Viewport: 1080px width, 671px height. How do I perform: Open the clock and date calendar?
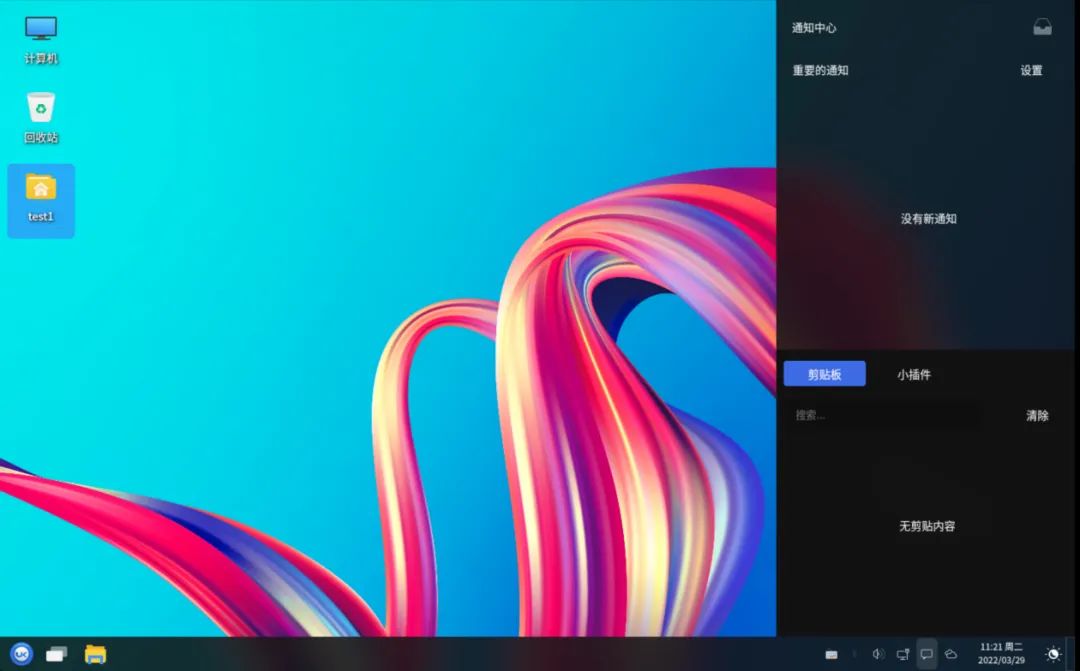pyautogui.click(x=1001, y=654)
